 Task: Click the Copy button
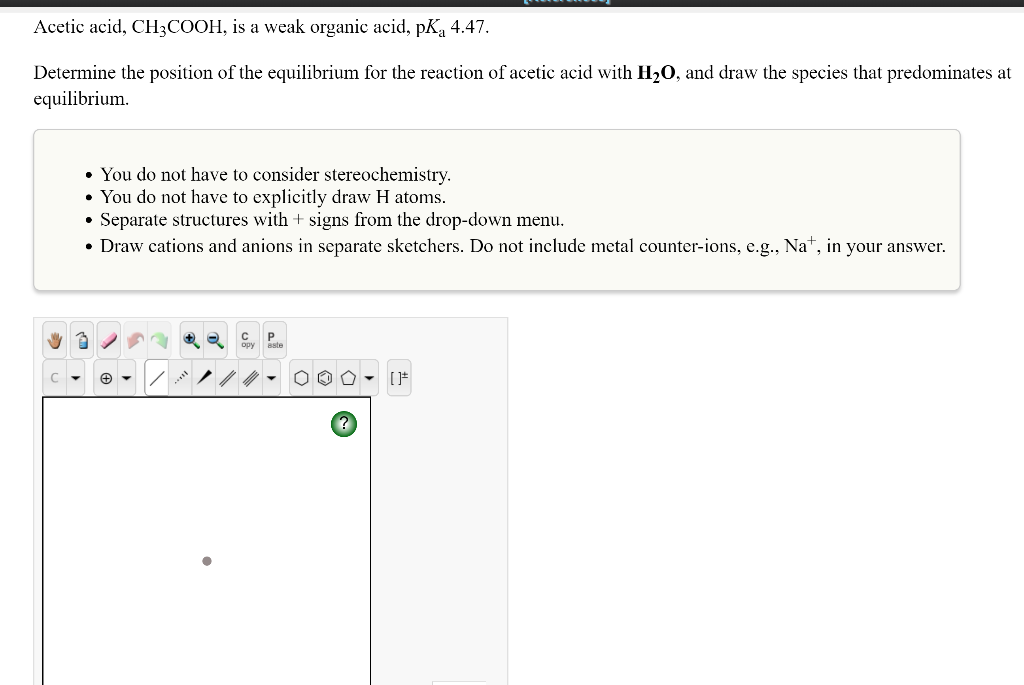tap(247, 340)
